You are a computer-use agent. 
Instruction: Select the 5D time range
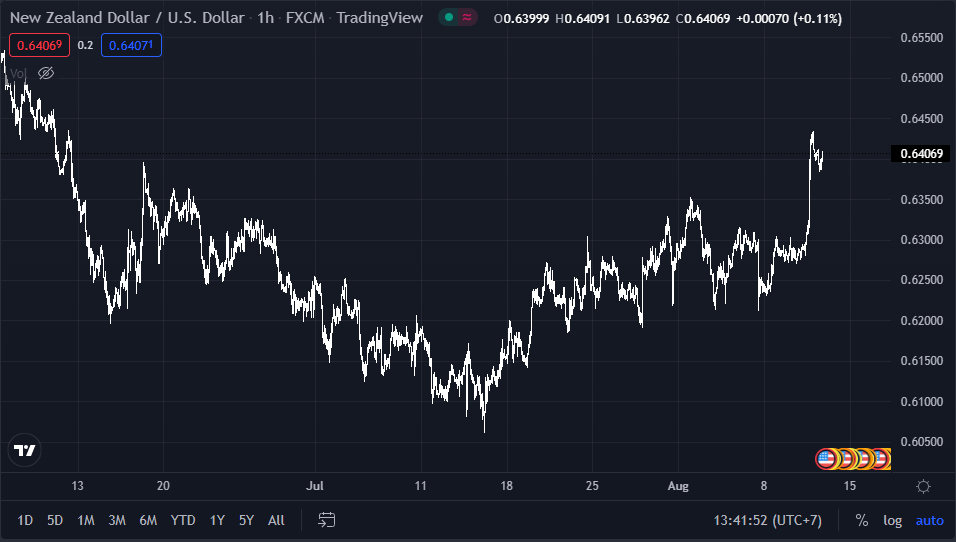[x=55, y=520]
